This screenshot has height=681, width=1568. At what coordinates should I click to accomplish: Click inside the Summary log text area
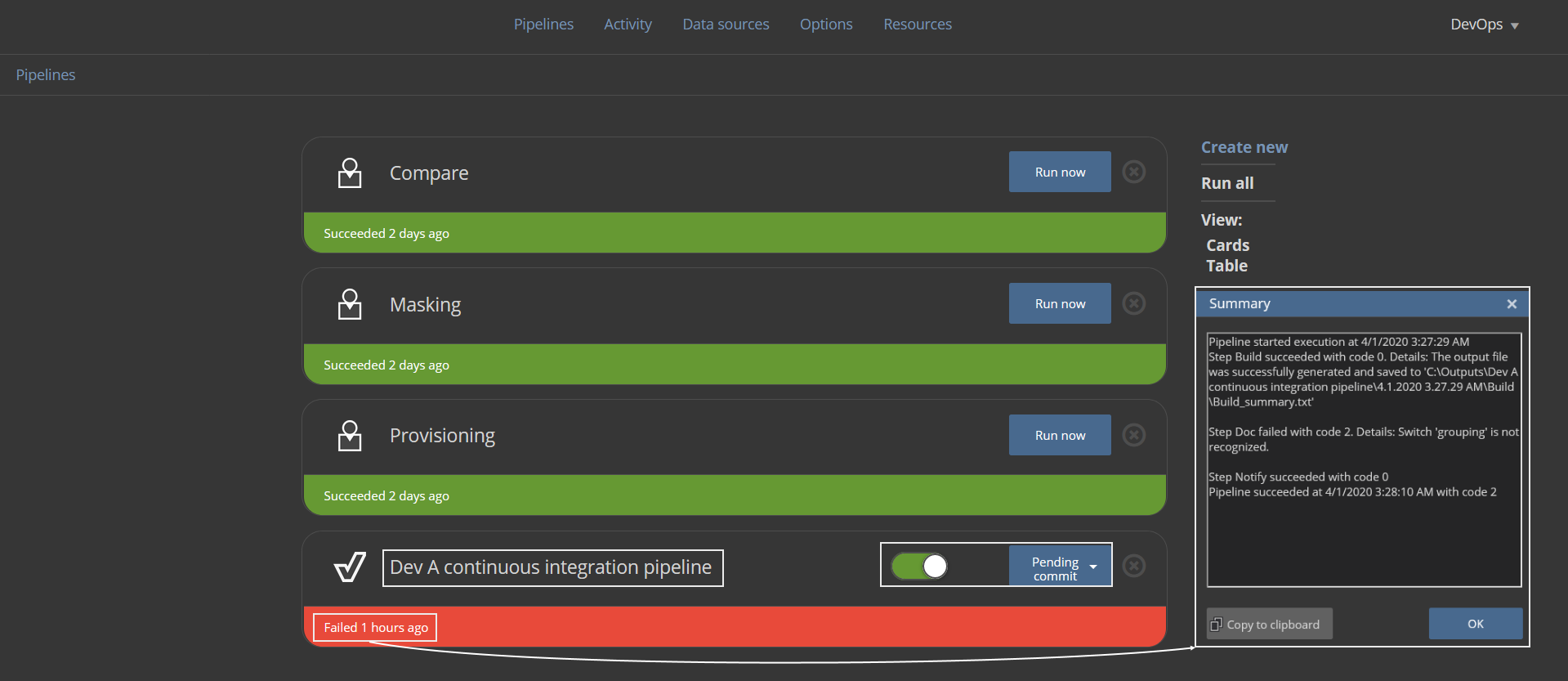(x=1364, y=459)
